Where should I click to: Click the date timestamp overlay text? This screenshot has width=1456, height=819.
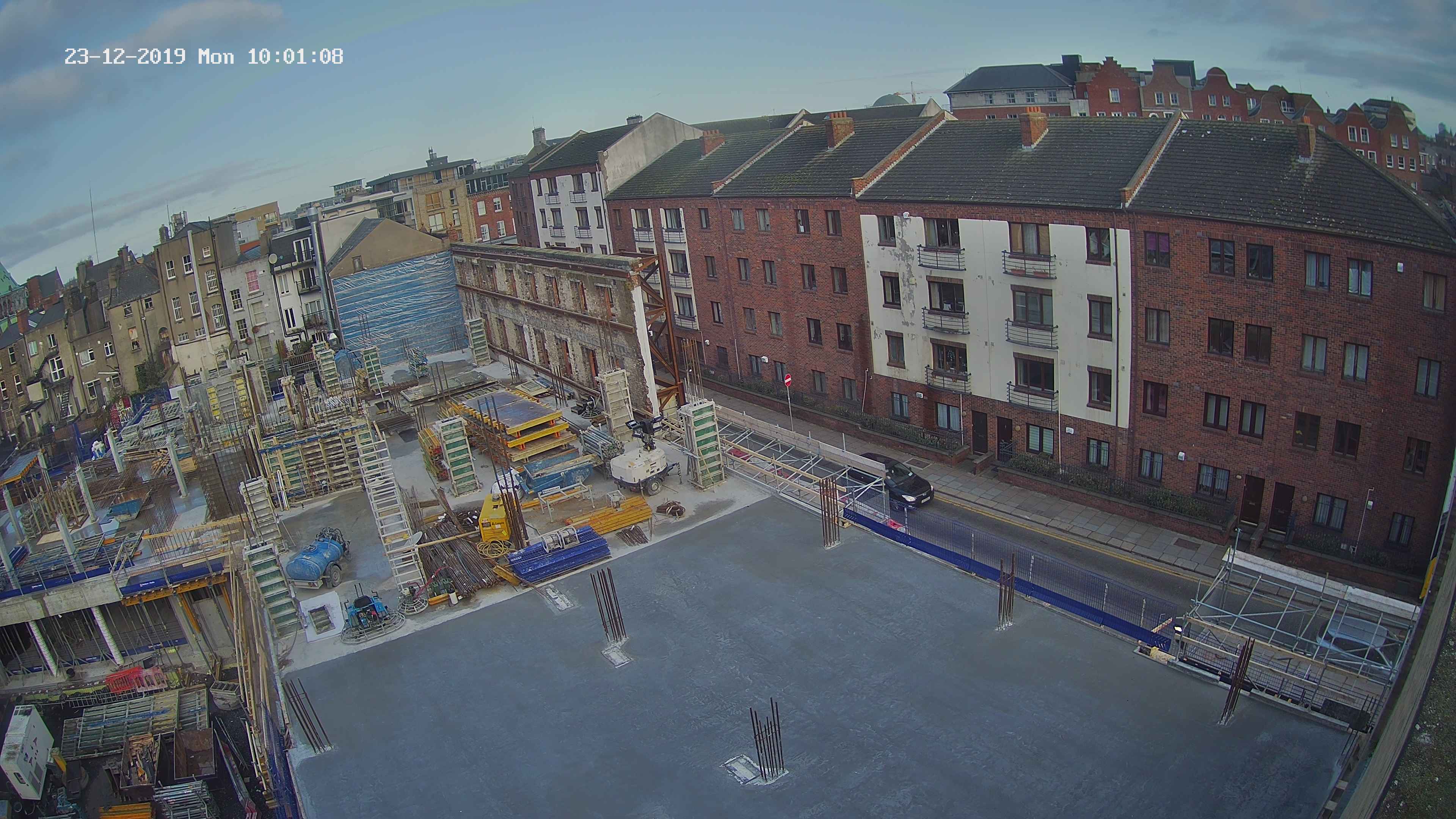coord(124,56)
